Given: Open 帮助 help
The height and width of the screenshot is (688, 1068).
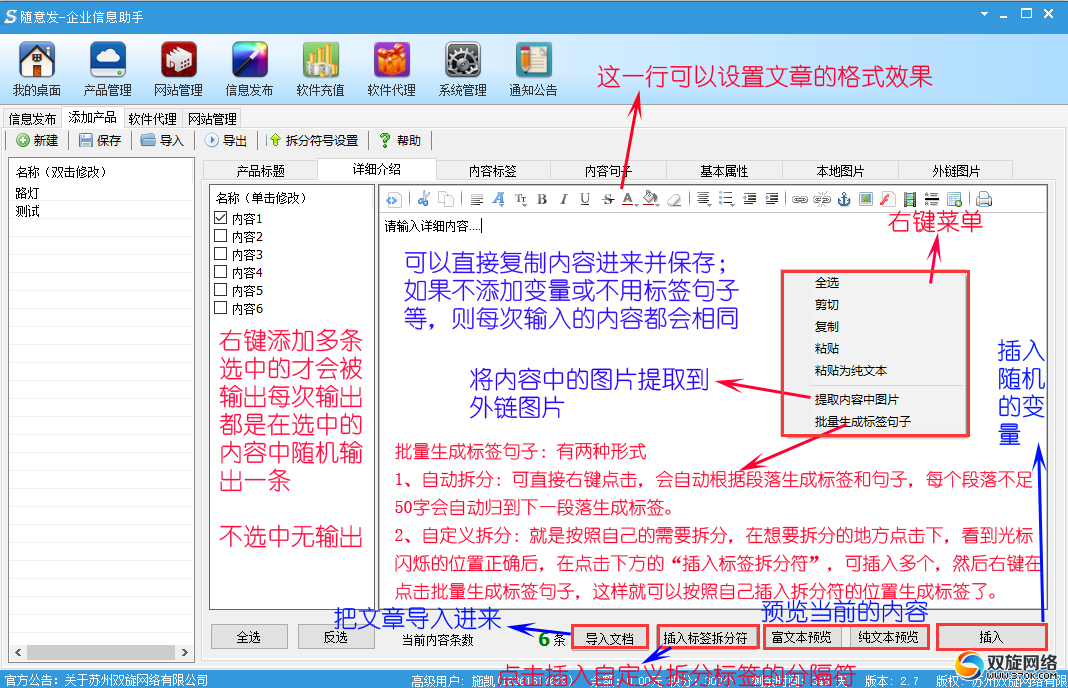Looking at the screenshot, I should pos(400,140).
